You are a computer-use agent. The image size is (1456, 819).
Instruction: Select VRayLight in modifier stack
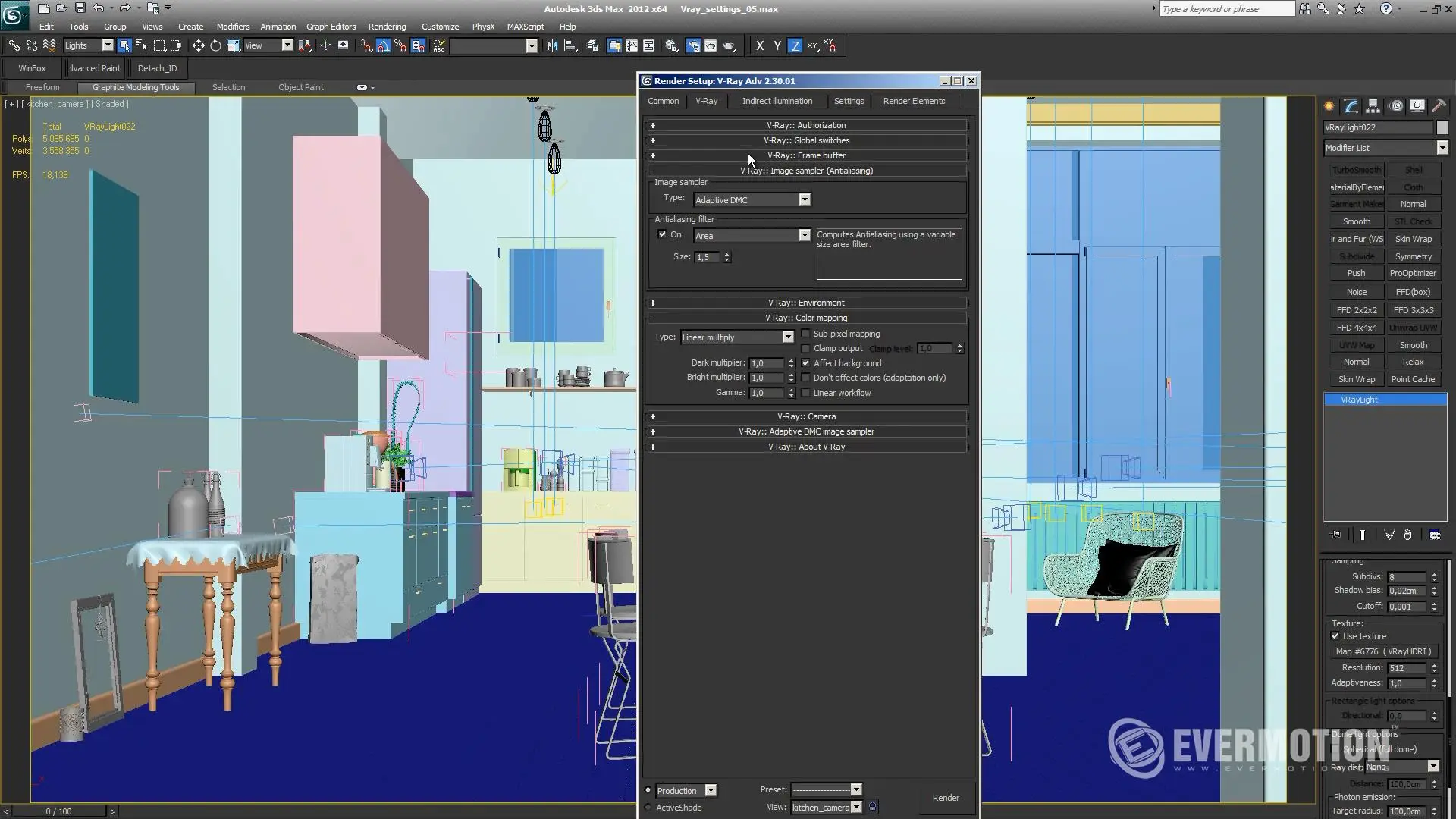(1385, 400)
